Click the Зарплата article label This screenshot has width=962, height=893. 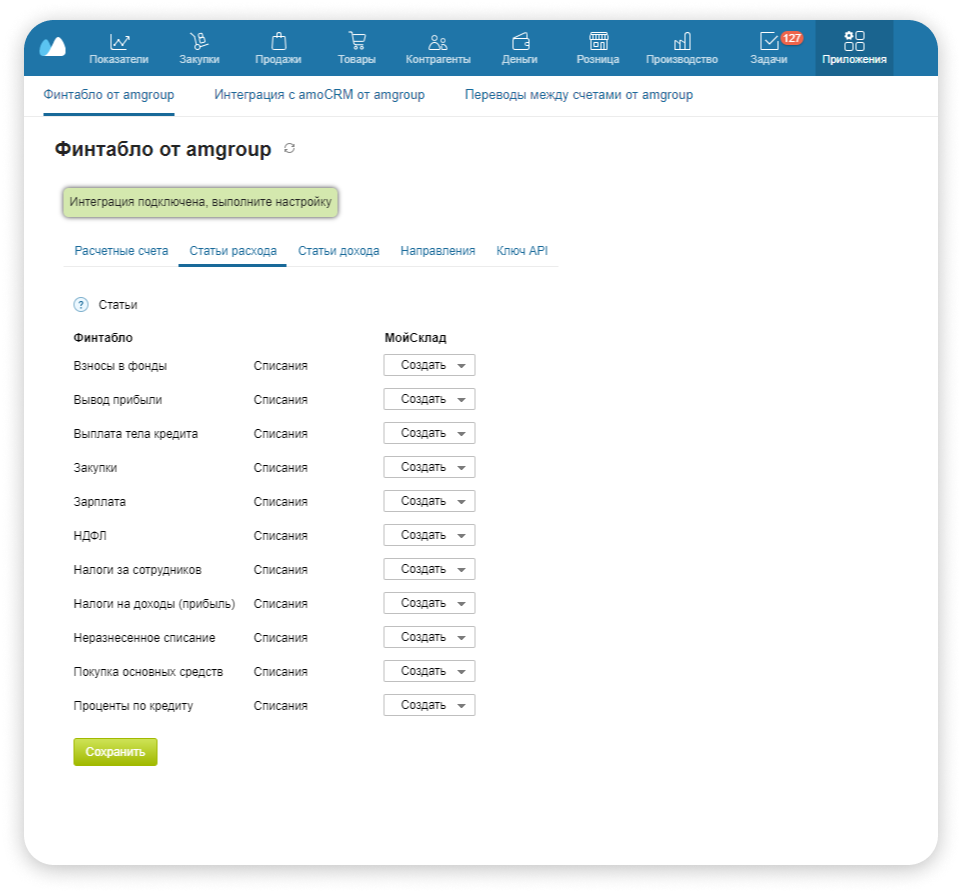(99, 502)
